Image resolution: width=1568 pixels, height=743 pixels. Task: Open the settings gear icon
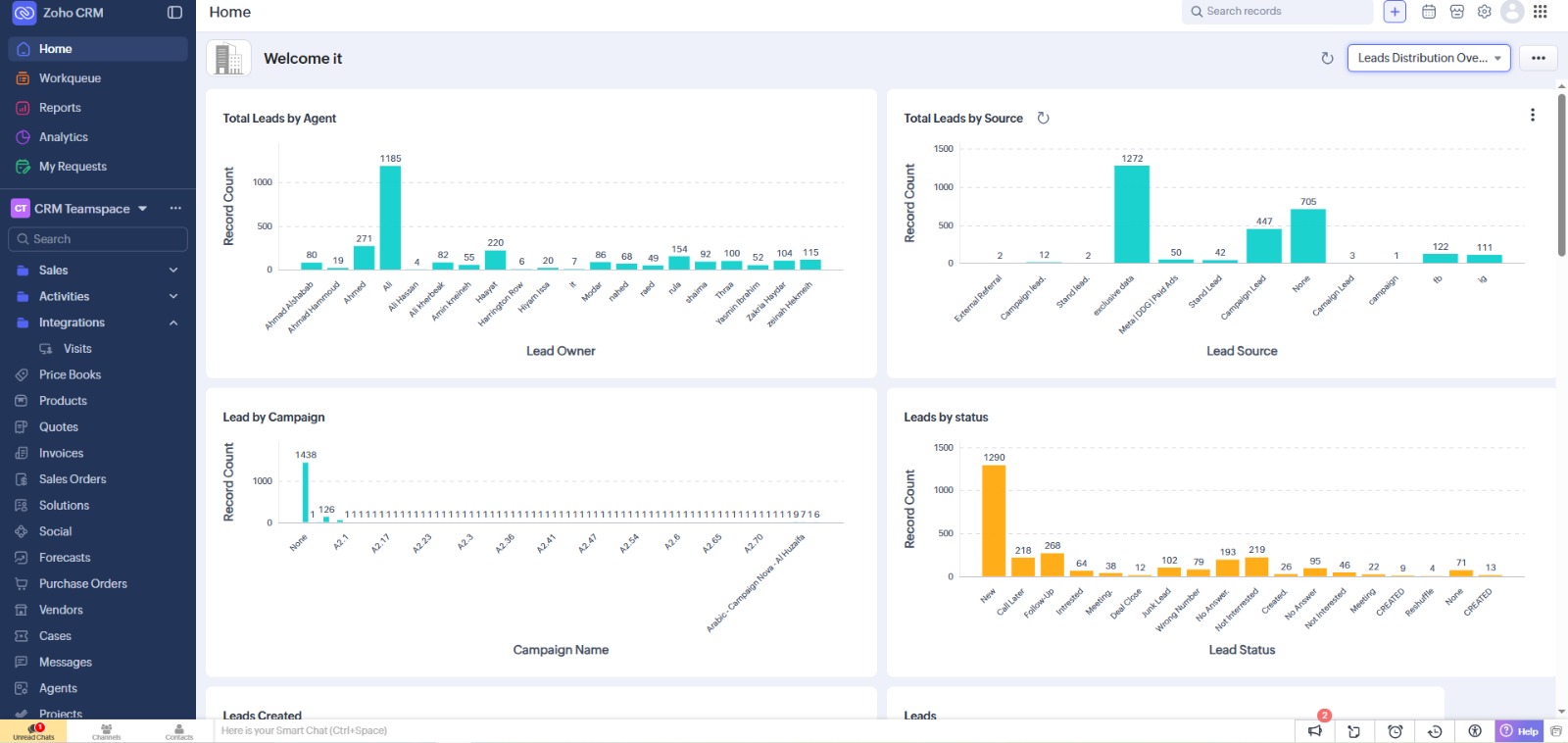click(x=1485, y=12)
